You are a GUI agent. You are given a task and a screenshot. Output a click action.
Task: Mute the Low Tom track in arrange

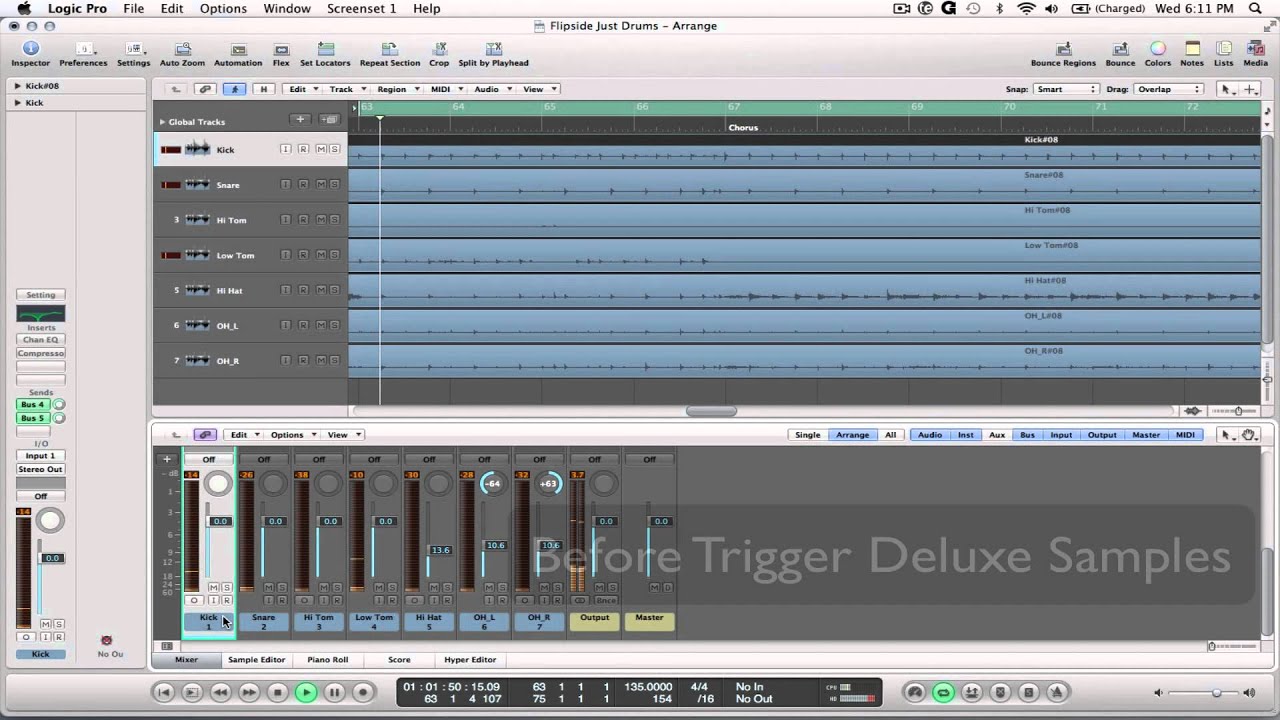(320, 255)
